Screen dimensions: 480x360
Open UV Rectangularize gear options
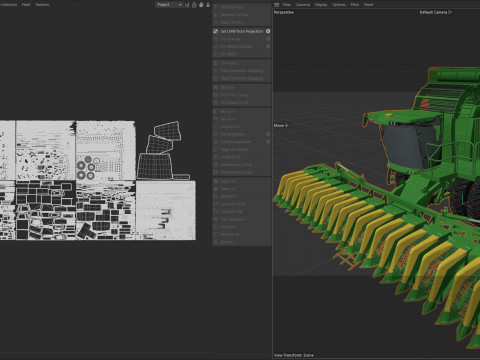(268, 142)
